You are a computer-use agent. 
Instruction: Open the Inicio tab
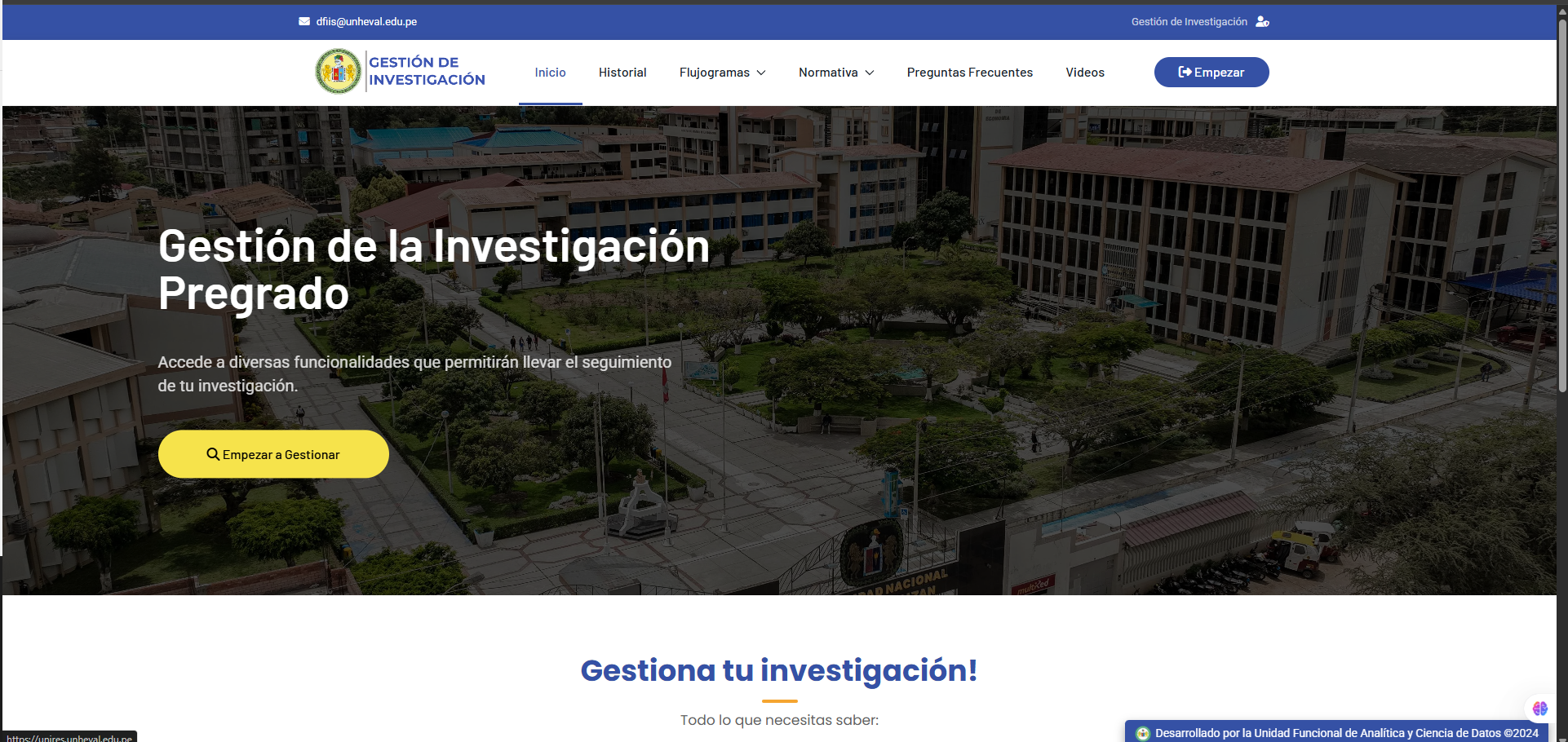point(550,73)
